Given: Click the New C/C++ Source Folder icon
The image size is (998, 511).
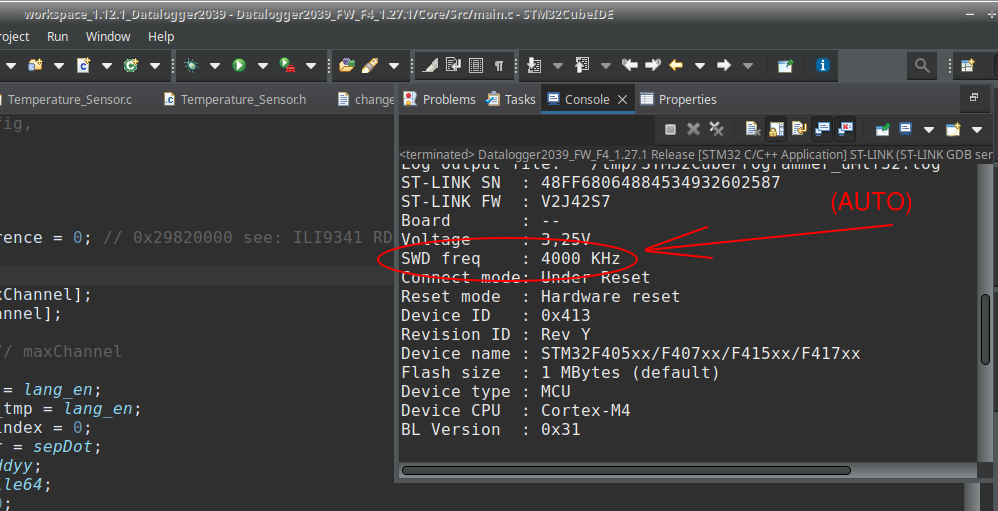Looking at the screenshot, I should [35, 65].
